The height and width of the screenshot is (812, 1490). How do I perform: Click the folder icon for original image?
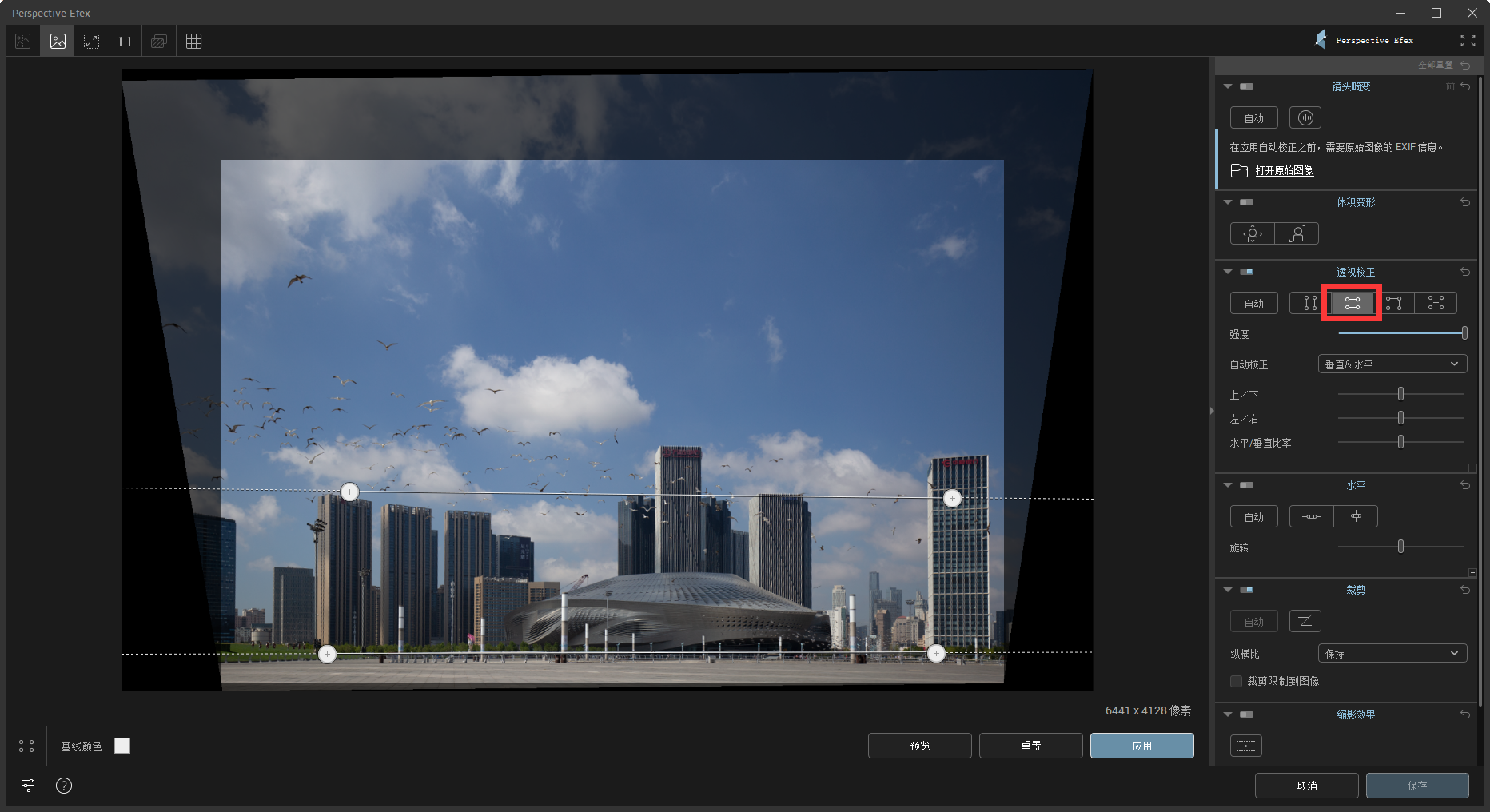[1239, 170]
